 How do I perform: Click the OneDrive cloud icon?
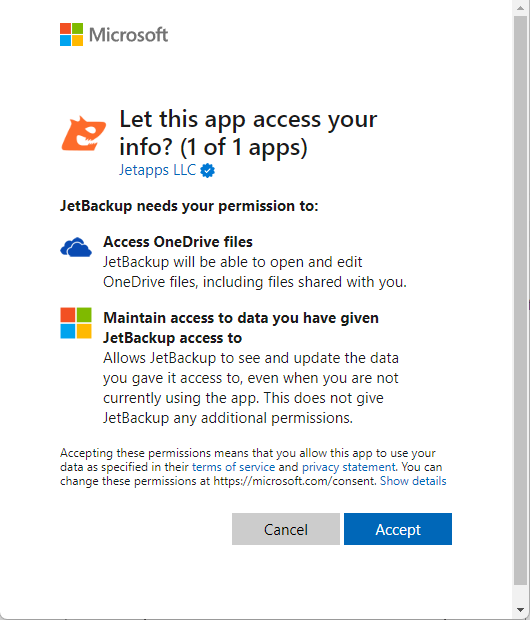coord(76,247)
